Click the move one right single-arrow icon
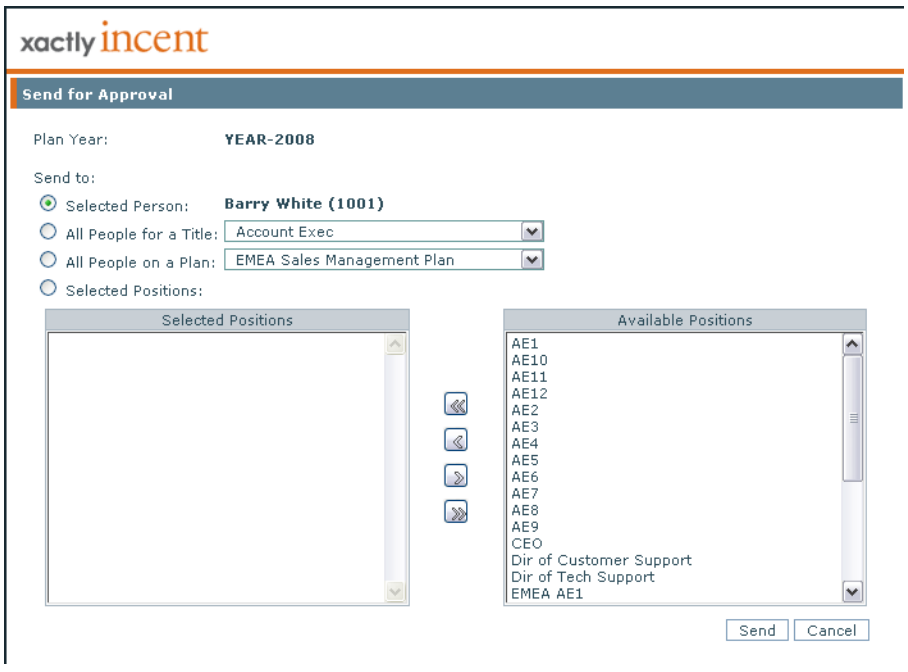This screenshot has width=908, height=672. [x=456, y=476]
